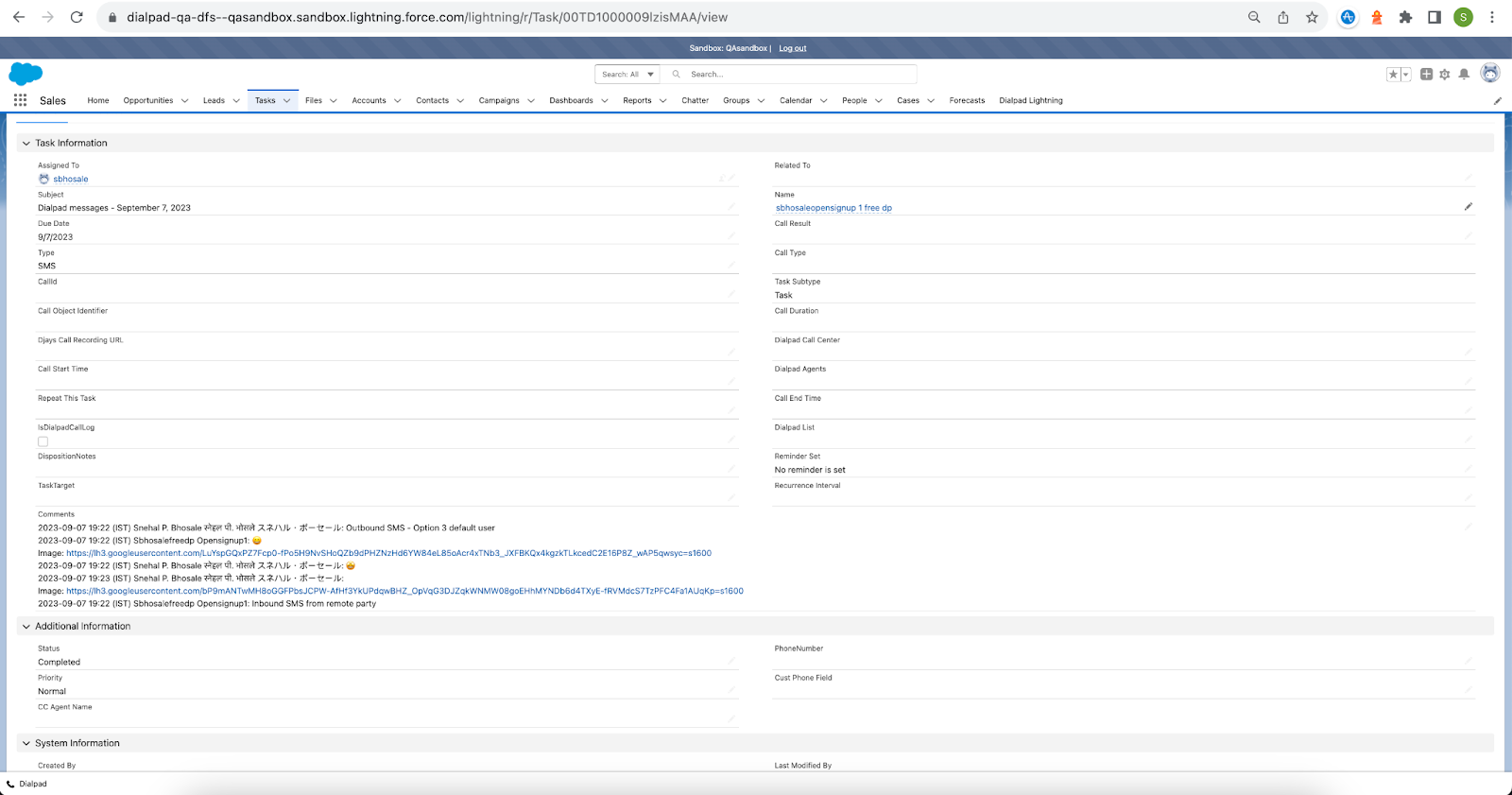The width and height of the screenshot is (1512, 795).
Task: Collapse the System Information section
Action: pyautogui.click(x=26, y=744)
